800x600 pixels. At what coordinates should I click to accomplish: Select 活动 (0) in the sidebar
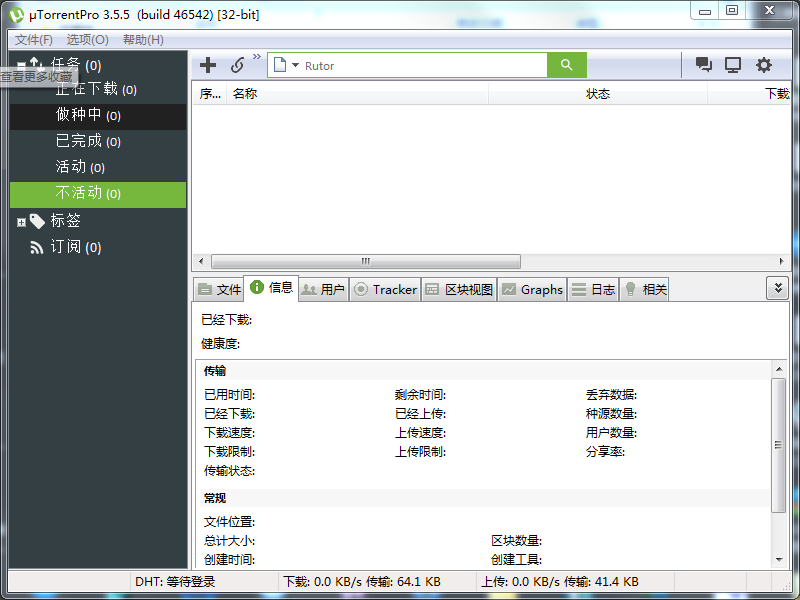(x=98, y=167)
